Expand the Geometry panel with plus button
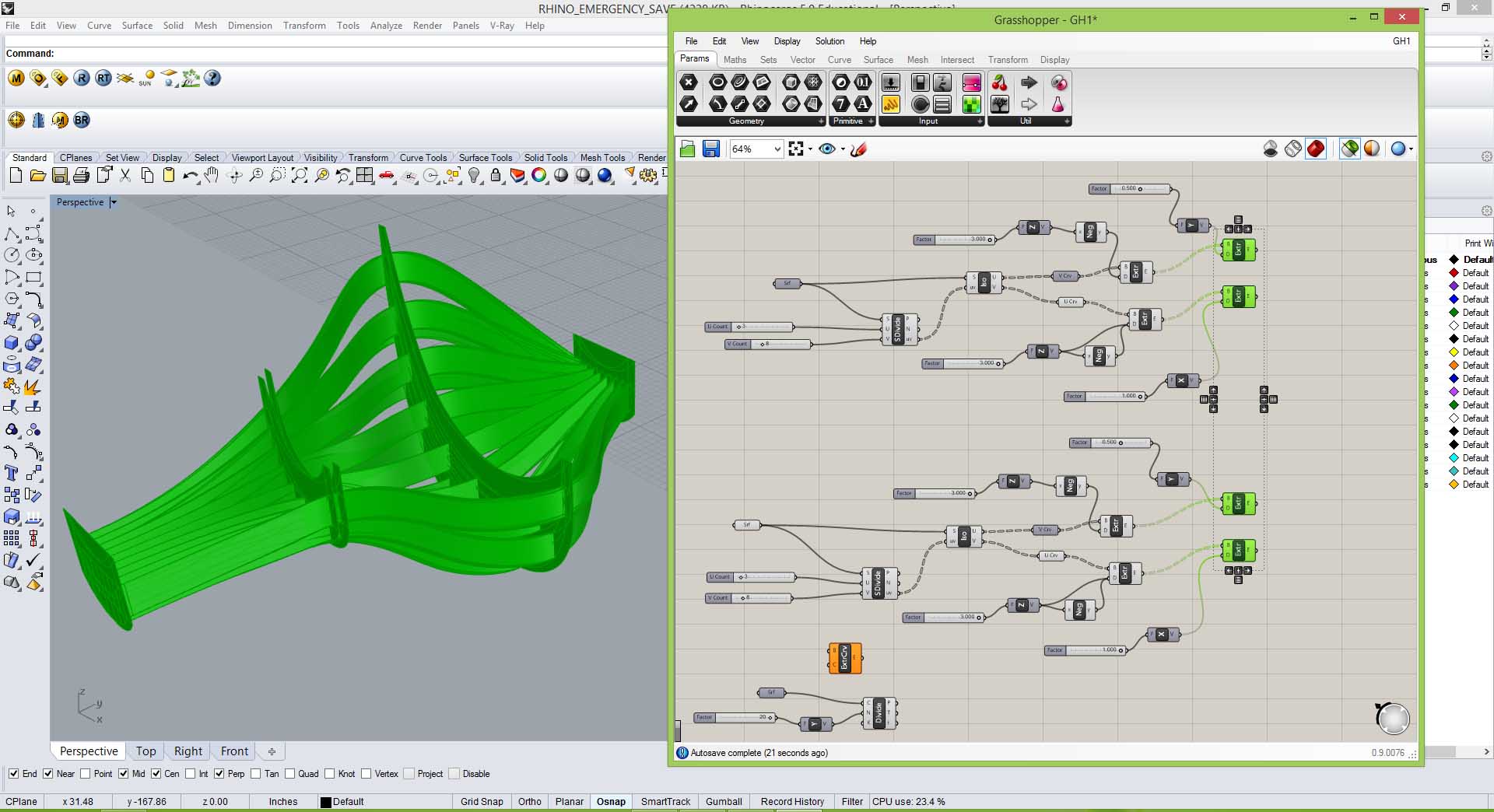1494x812 pixels. click(x=820, y=121)
